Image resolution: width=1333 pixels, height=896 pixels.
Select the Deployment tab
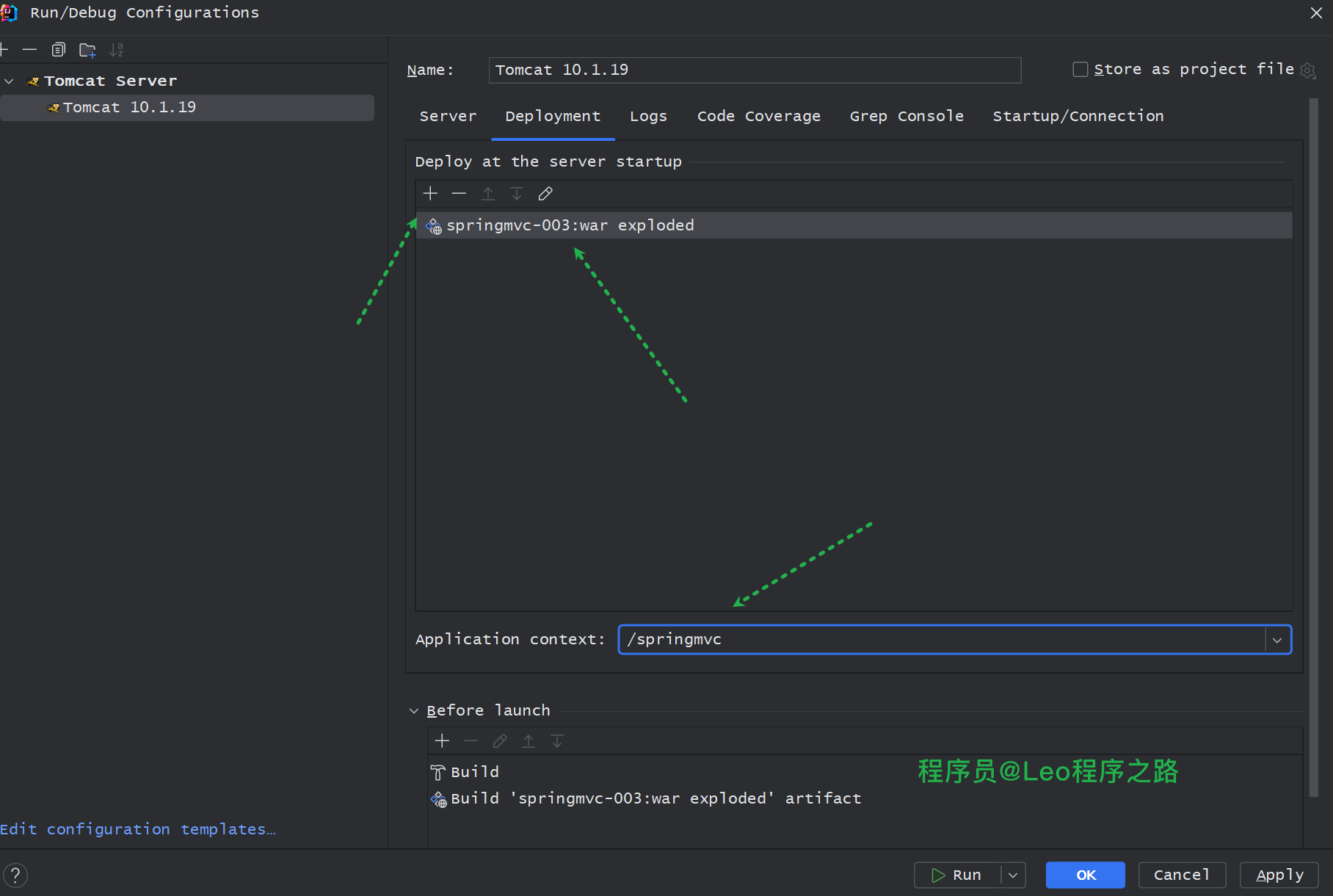tap(553, 117)
